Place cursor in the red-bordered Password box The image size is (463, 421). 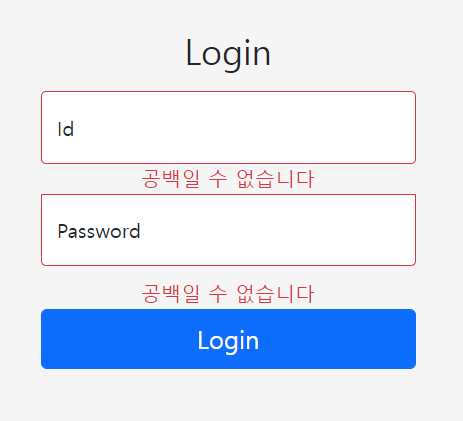tap(228, 230)
